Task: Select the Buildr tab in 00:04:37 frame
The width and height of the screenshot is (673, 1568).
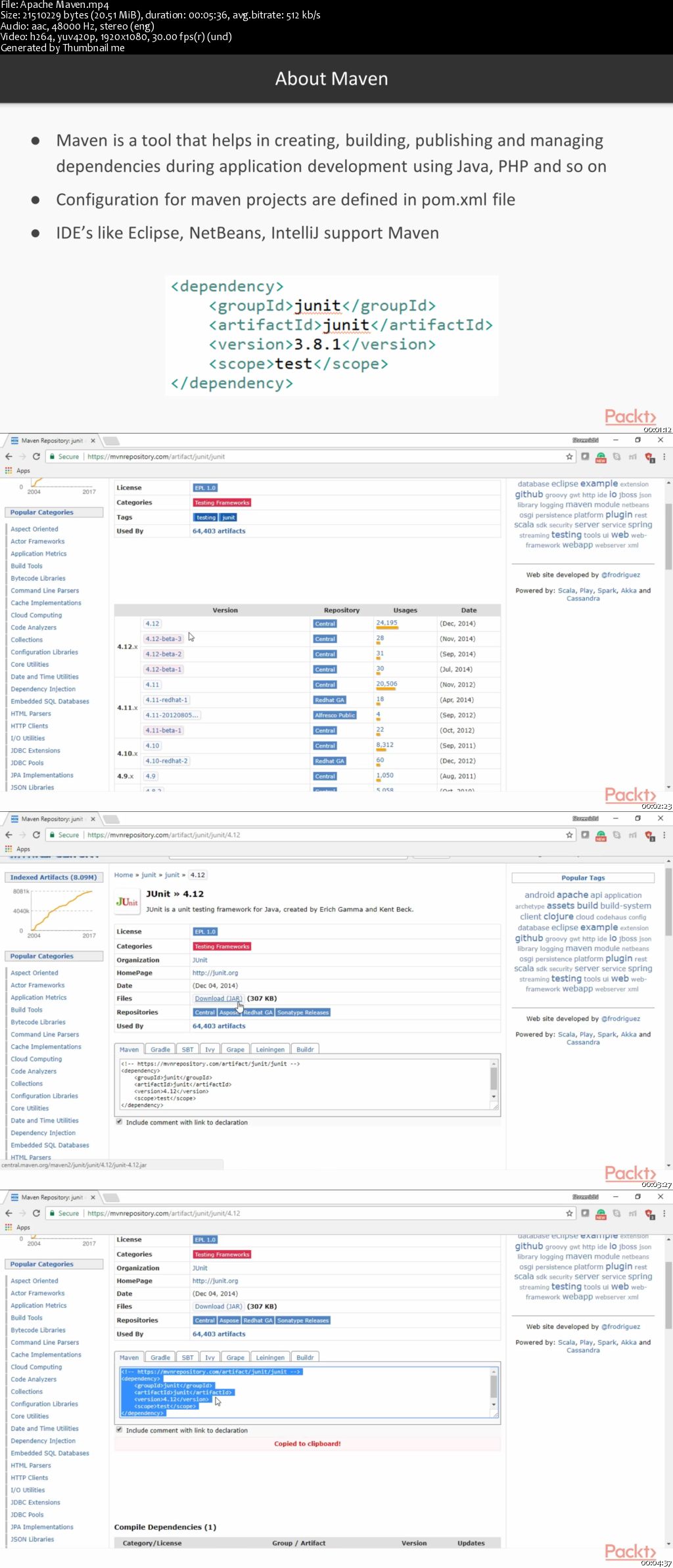Action: [x=305, y=1357]
